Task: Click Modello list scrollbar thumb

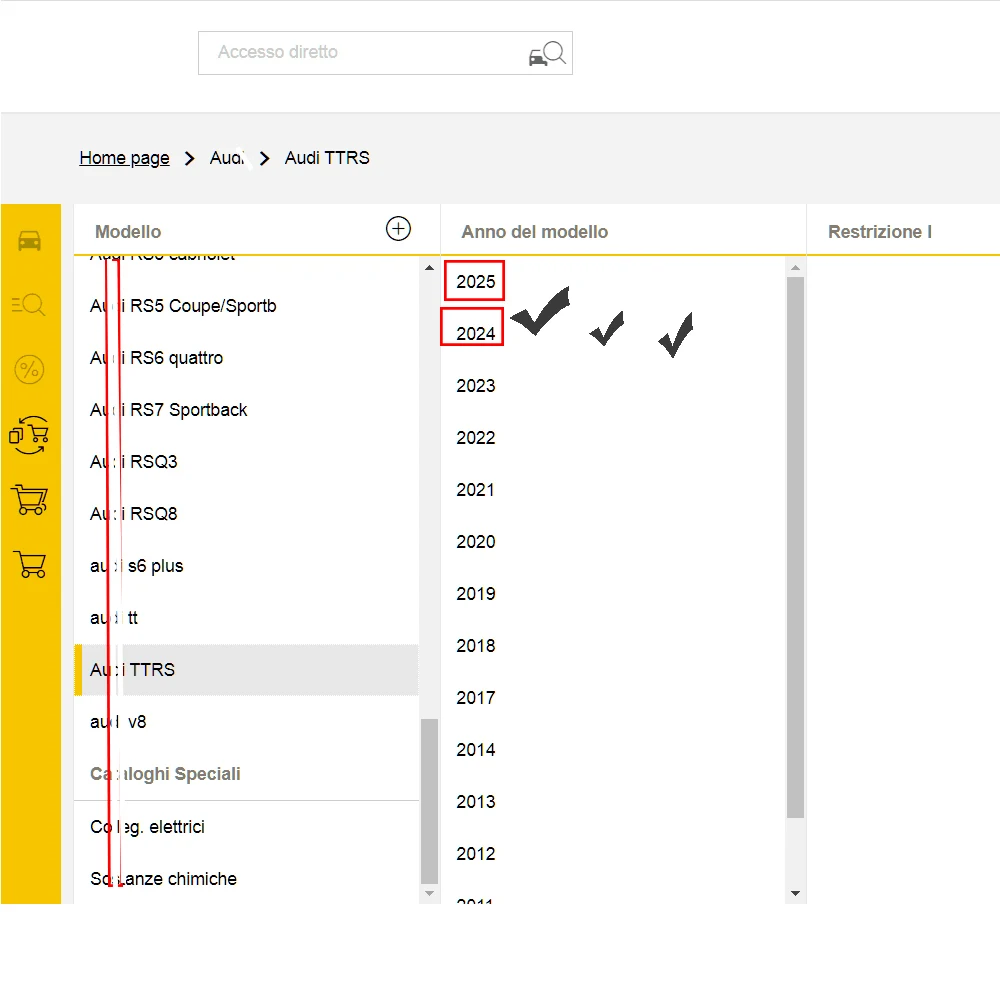Action: 429,802
